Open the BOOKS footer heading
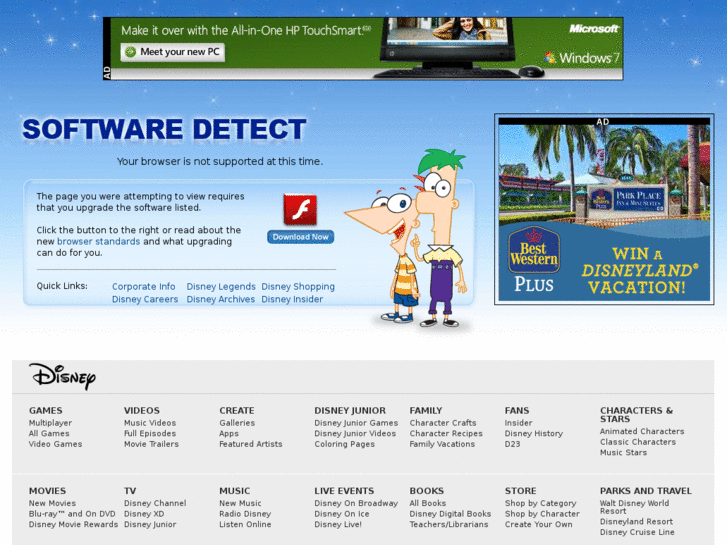The width and height of the screenshot is (727, 545). (427, 491)
